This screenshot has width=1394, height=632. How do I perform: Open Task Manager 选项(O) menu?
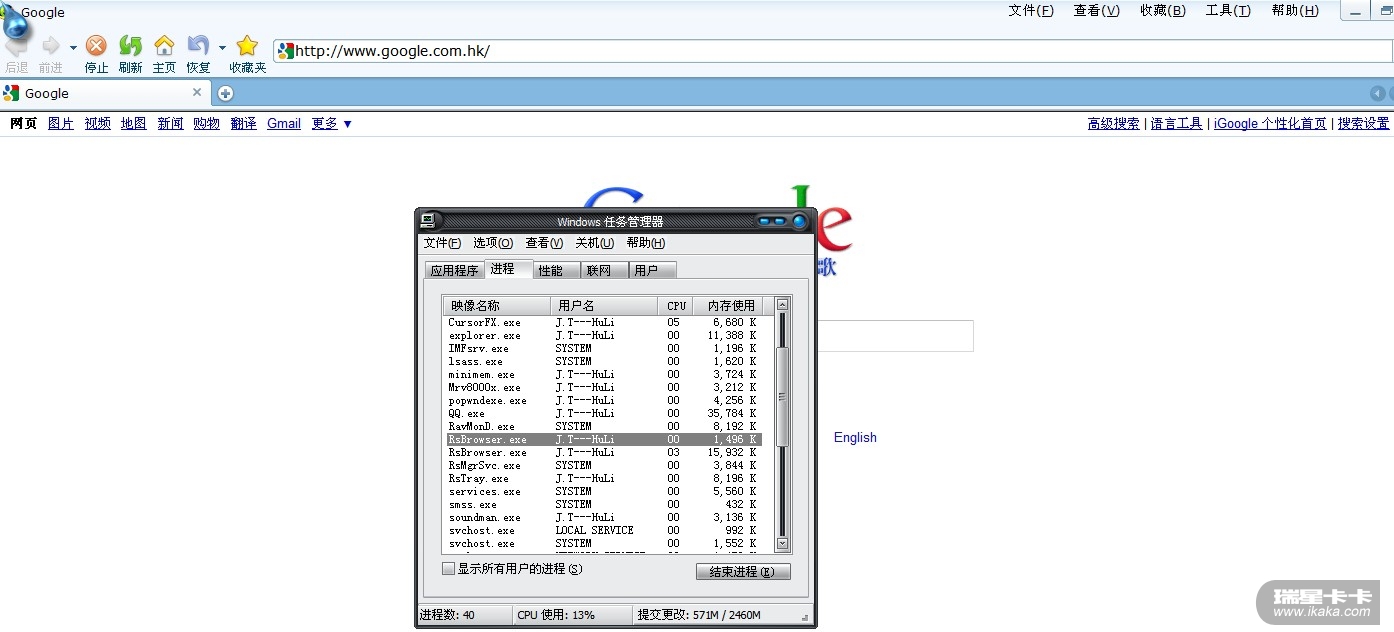(493, 243)
